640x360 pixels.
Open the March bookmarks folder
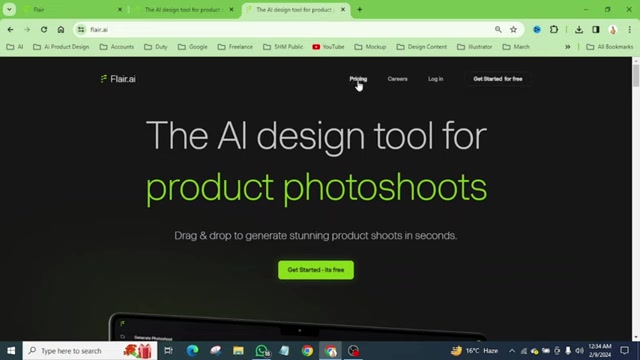tap(516, 47)
